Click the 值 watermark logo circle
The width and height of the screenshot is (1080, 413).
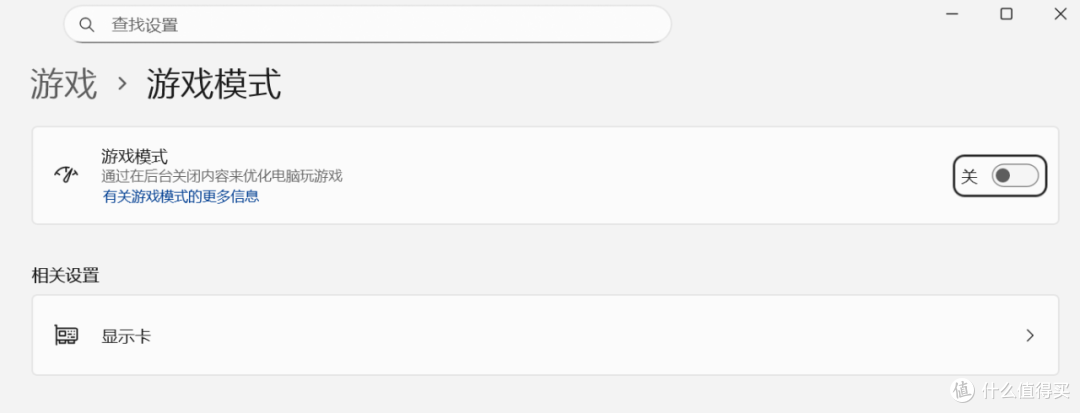coord(963,390)
